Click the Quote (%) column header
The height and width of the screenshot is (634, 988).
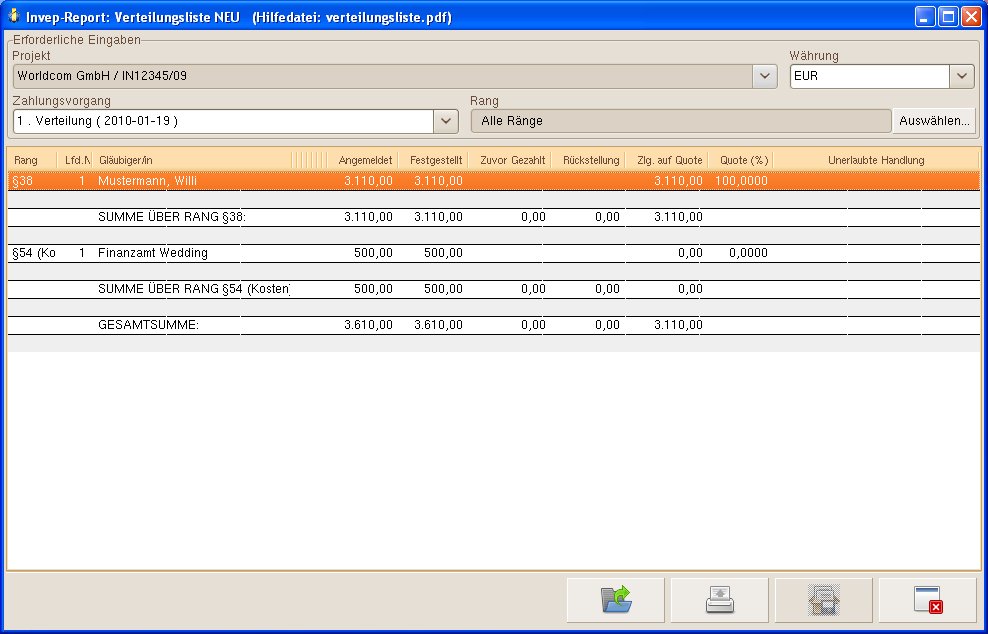[741, 160]
